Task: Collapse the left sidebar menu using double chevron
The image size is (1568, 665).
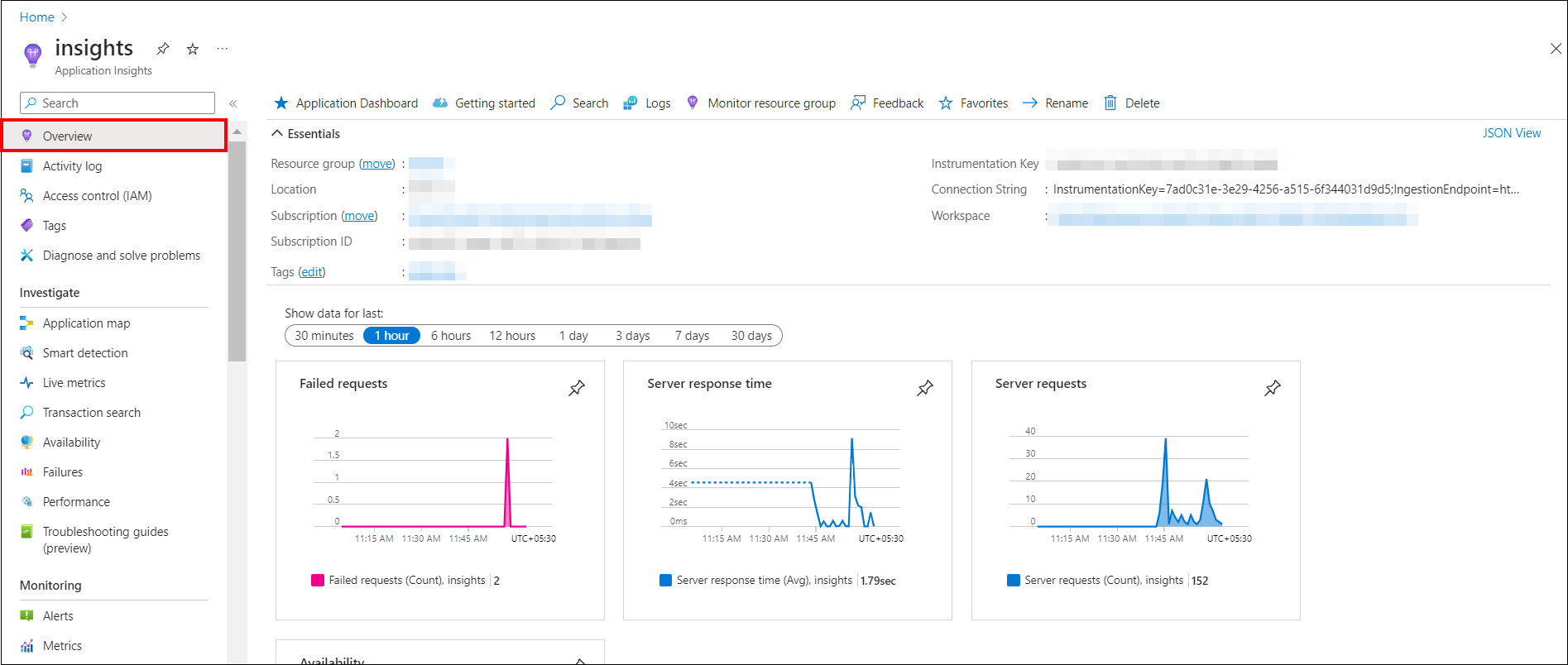Action: click(x=233, y=103)
